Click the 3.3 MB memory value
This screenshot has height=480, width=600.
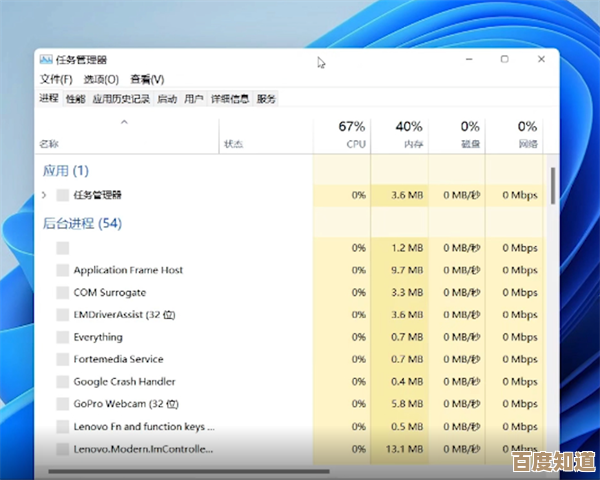click(407, 293)
